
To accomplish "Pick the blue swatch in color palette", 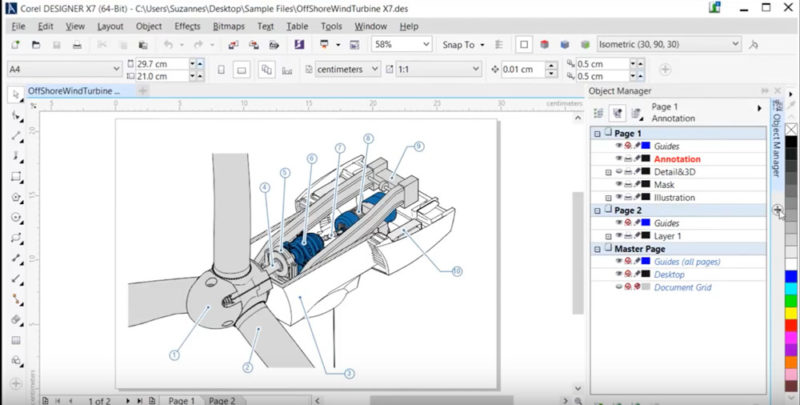I will click(x=791, y=276).
